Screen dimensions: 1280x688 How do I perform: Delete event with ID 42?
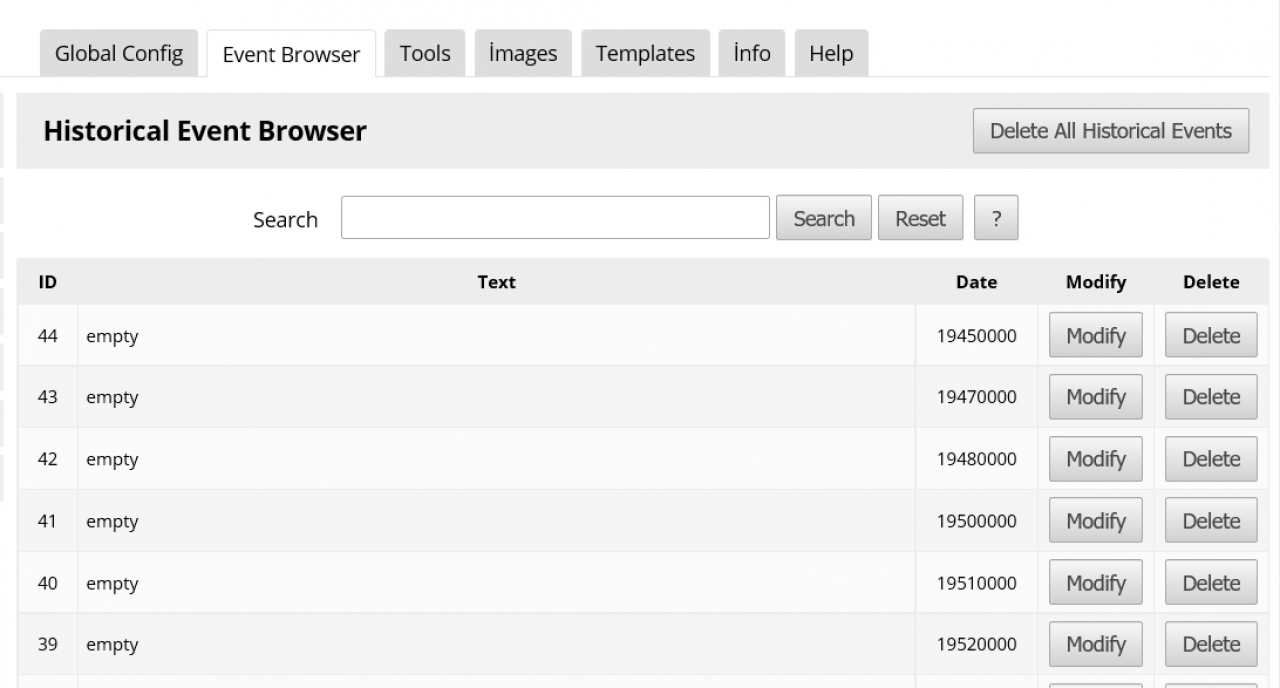1211,459
